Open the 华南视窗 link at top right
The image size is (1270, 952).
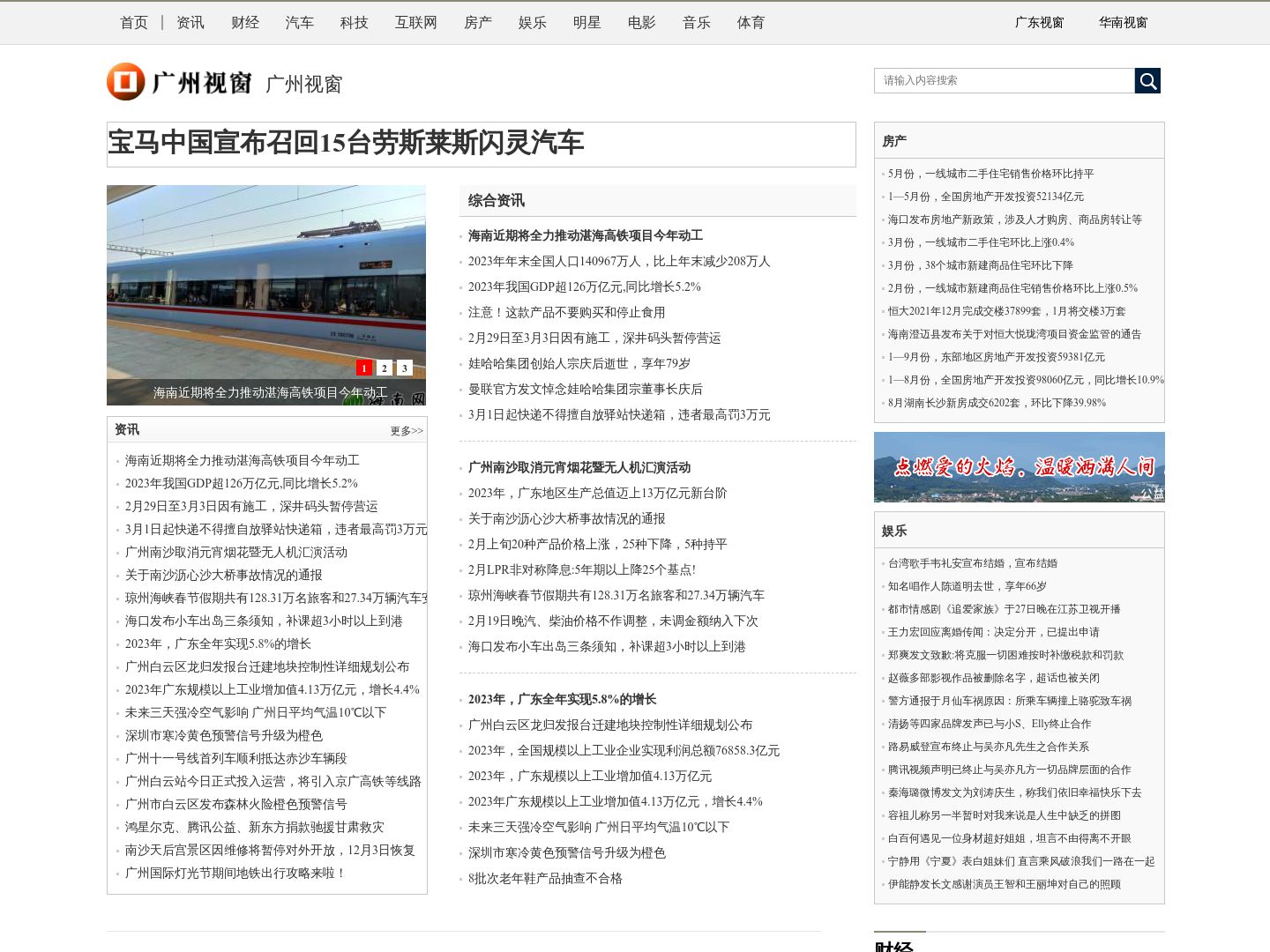pos(1123,23)
